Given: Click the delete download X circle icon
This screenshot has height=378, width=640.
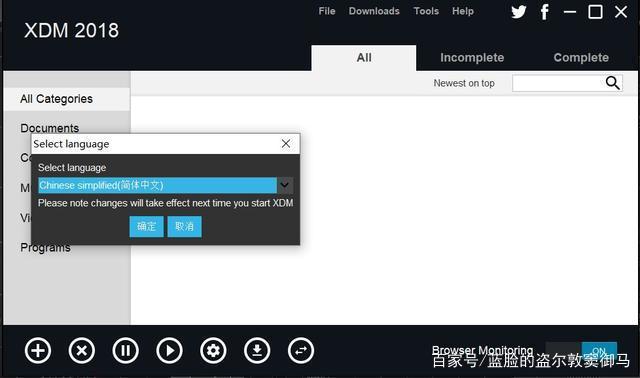Looking at the screenshot, I should [82, 350].
